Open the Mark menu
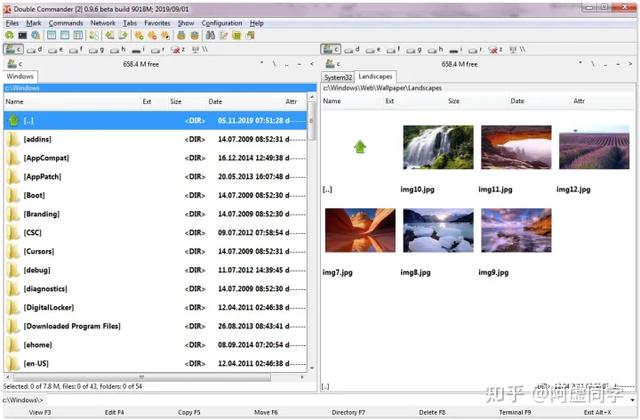This screenshot has height=420, width=640. [33, 23]
